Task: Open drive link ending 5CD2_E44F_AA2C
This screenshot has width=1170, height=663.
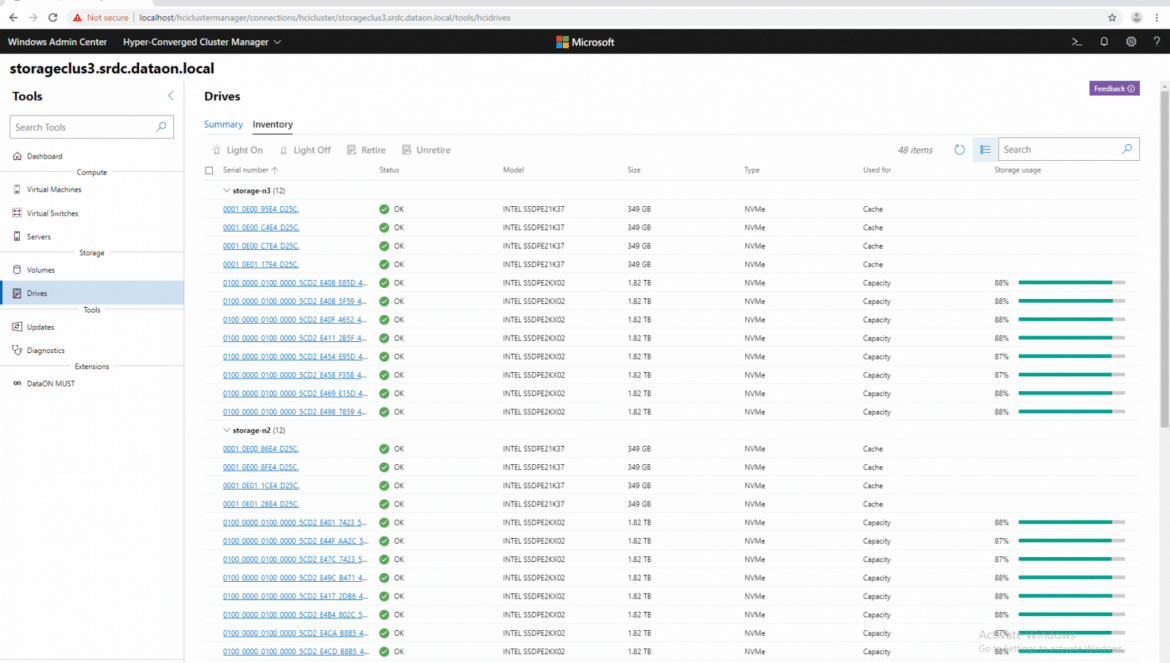Action: (x=295, y=541)
